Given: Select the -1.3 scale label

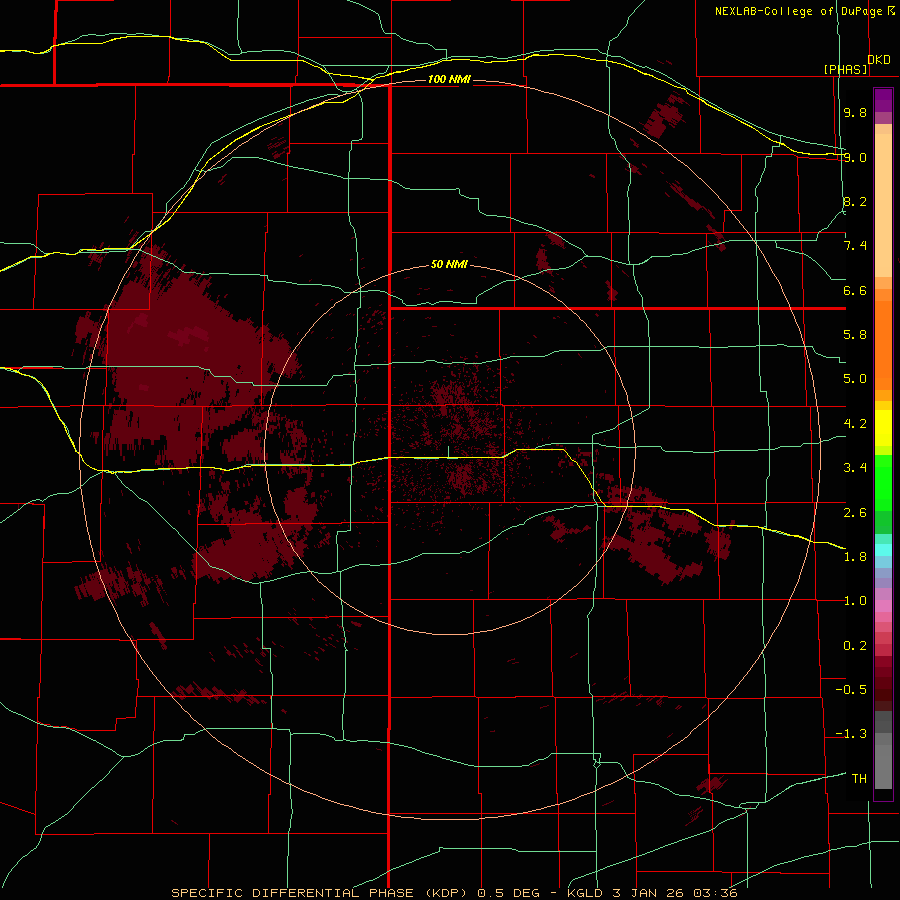Looking at the screenshot, I should [851, 734].
